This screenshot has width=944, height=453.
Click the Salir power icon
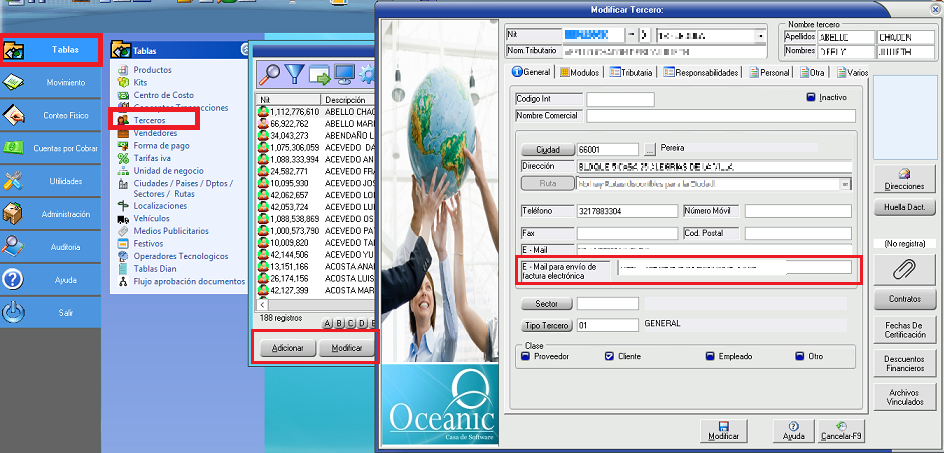point(14,312)
